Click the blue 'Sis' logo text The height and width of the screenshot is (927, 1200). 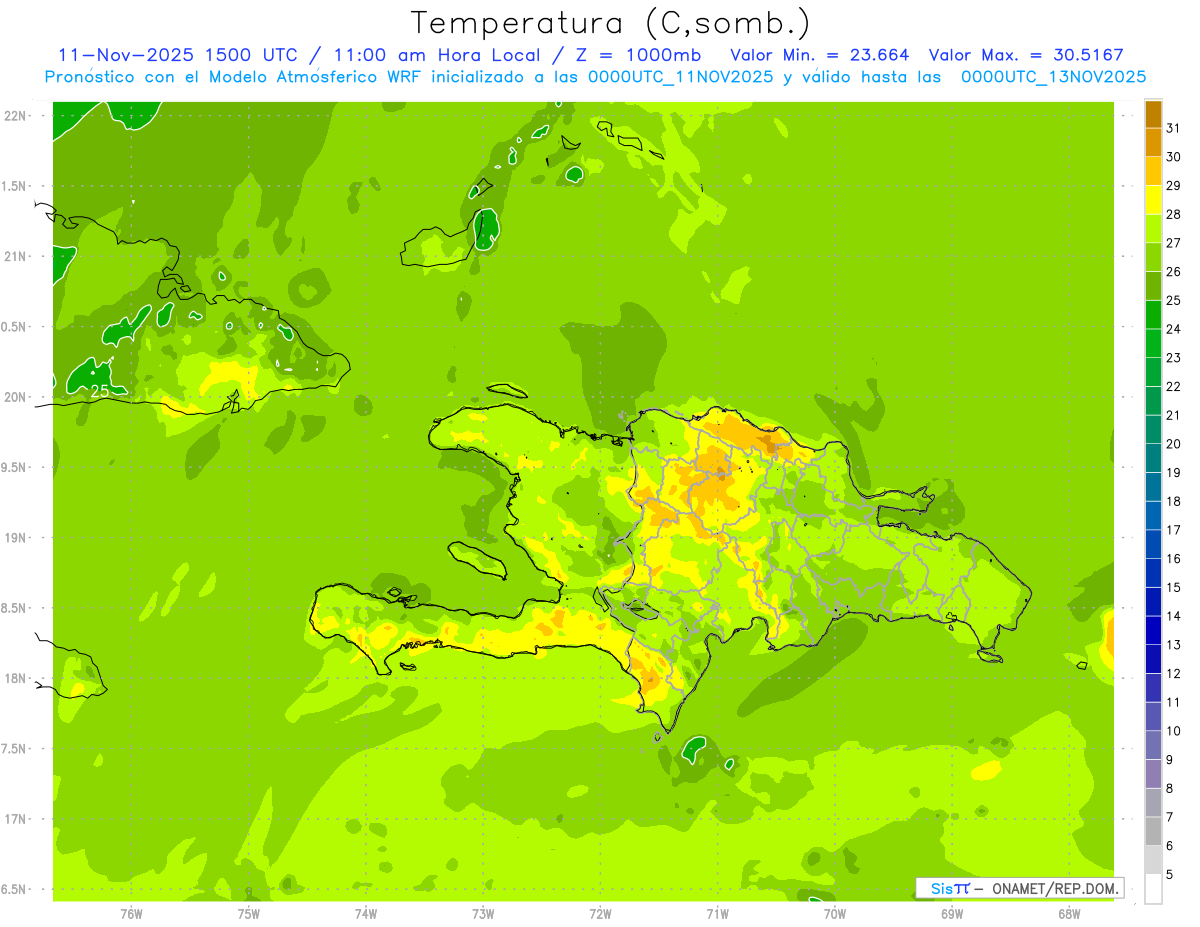(940, 888)
